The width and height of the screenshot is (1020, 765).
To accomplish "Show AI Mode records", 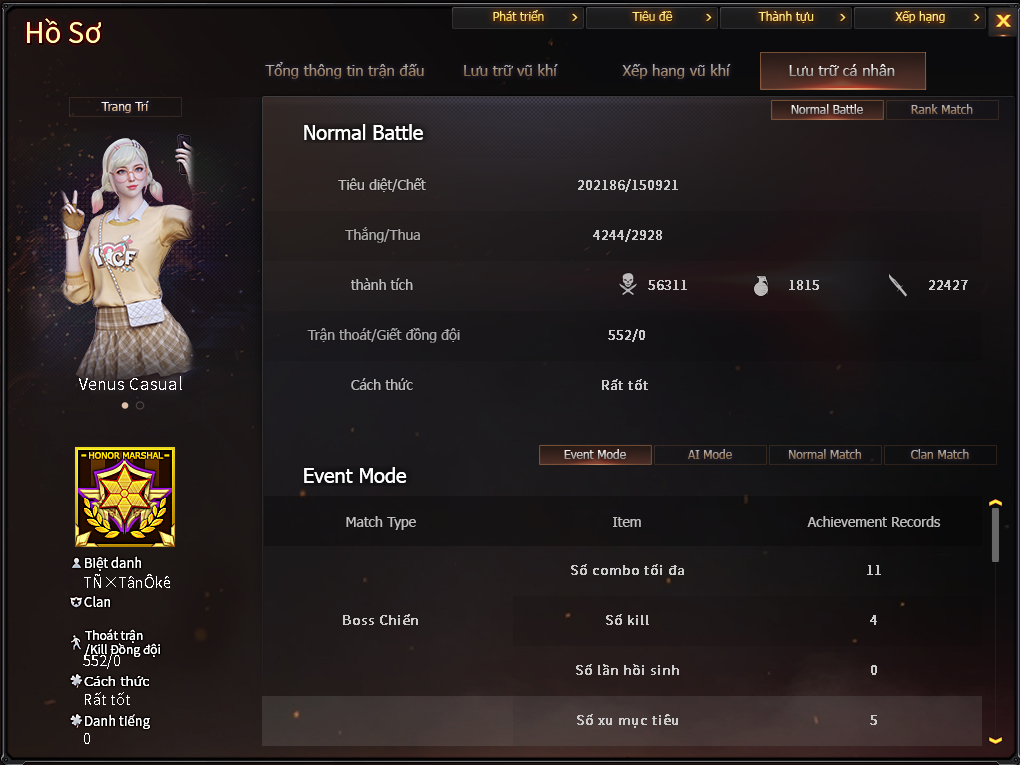I will [x=710, y=455].
